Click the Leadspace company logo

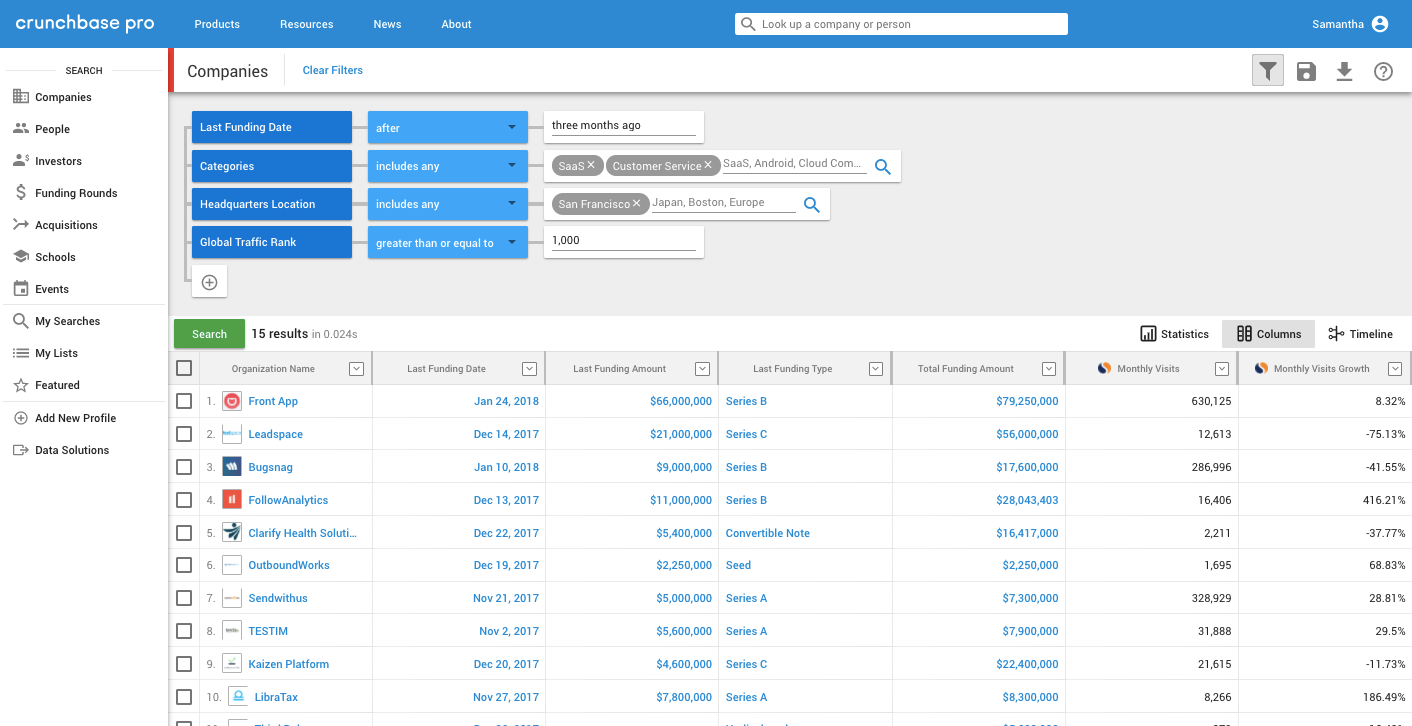(x=232, y=434)
